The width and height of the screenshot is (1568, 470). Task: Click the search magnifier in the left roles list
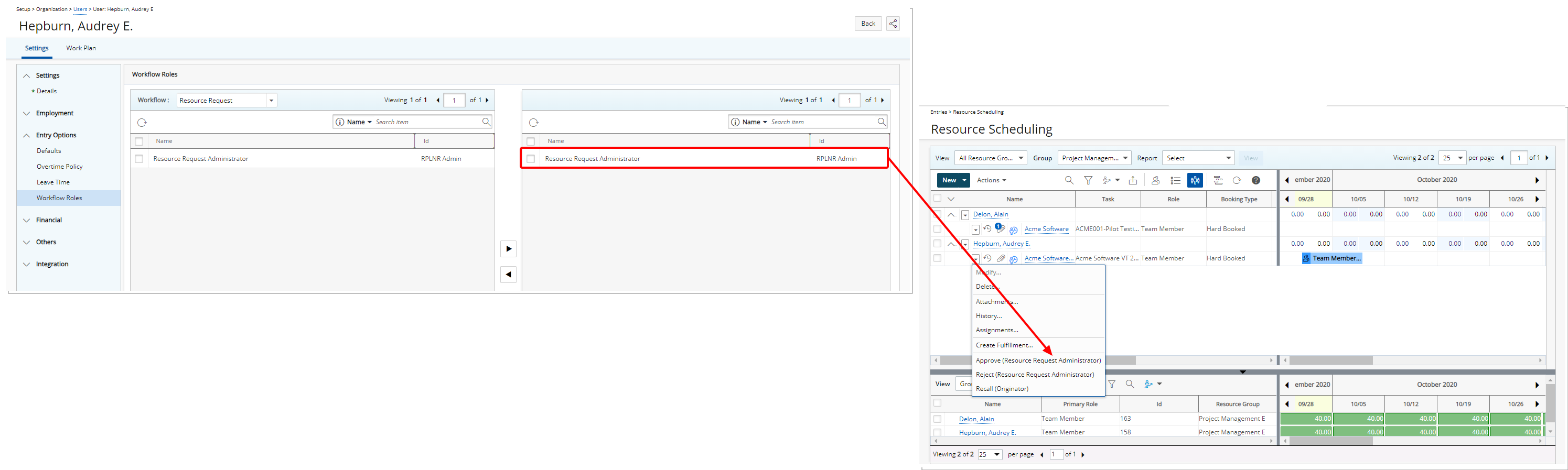click(x=486, y=122)
